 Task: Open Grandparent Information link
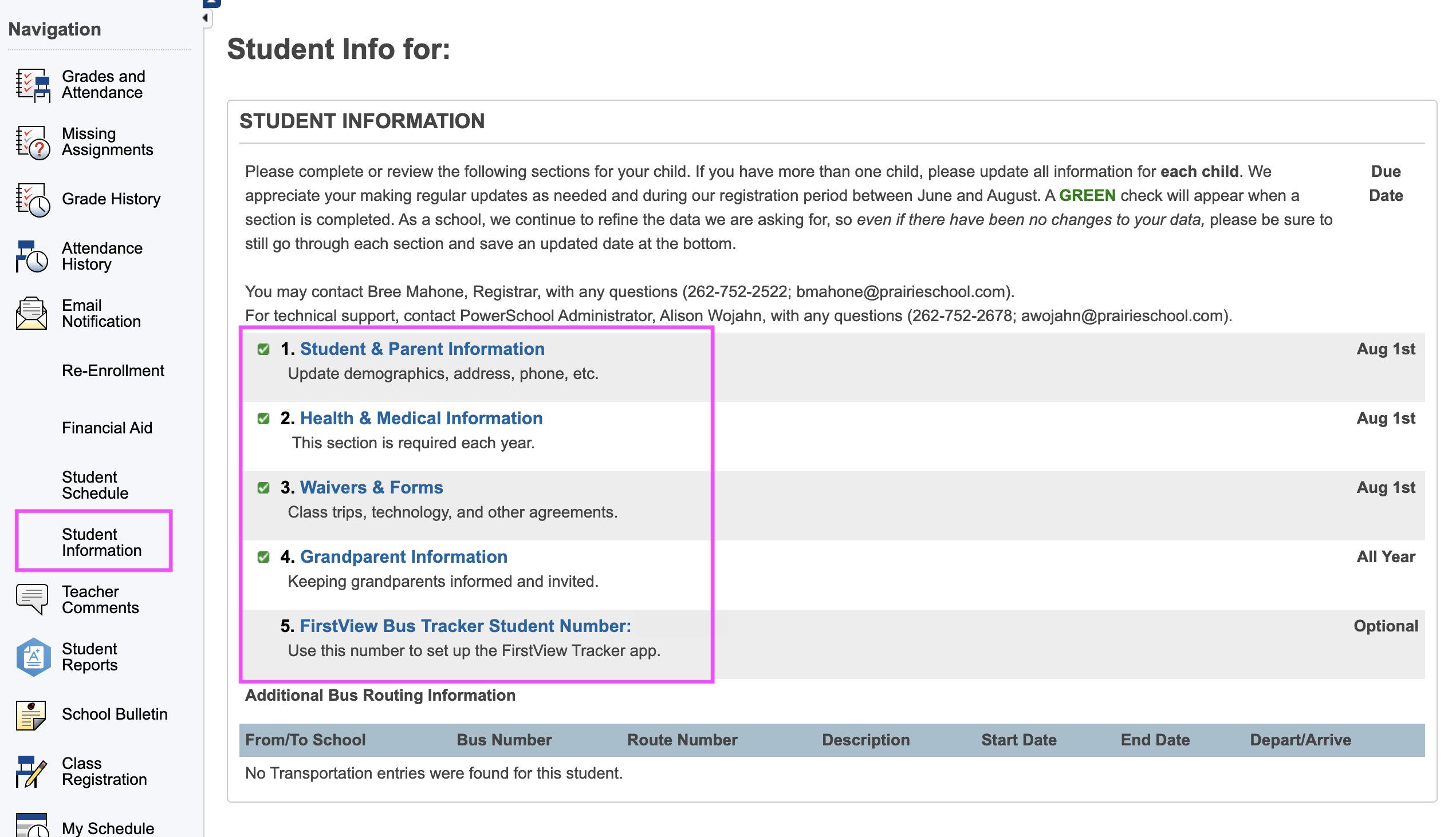(404, 556)
